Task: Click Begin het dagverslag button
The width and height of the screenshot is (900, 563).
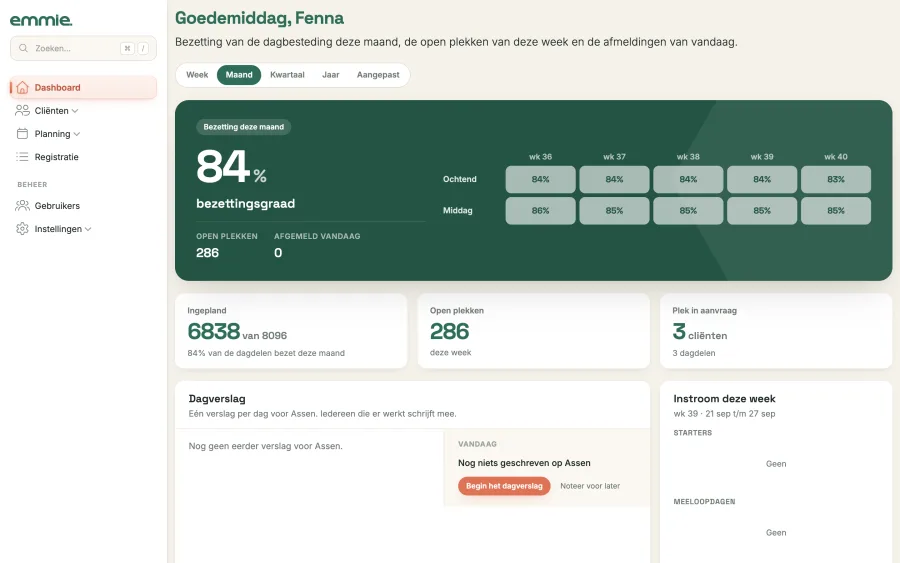Action: (504, 486)
